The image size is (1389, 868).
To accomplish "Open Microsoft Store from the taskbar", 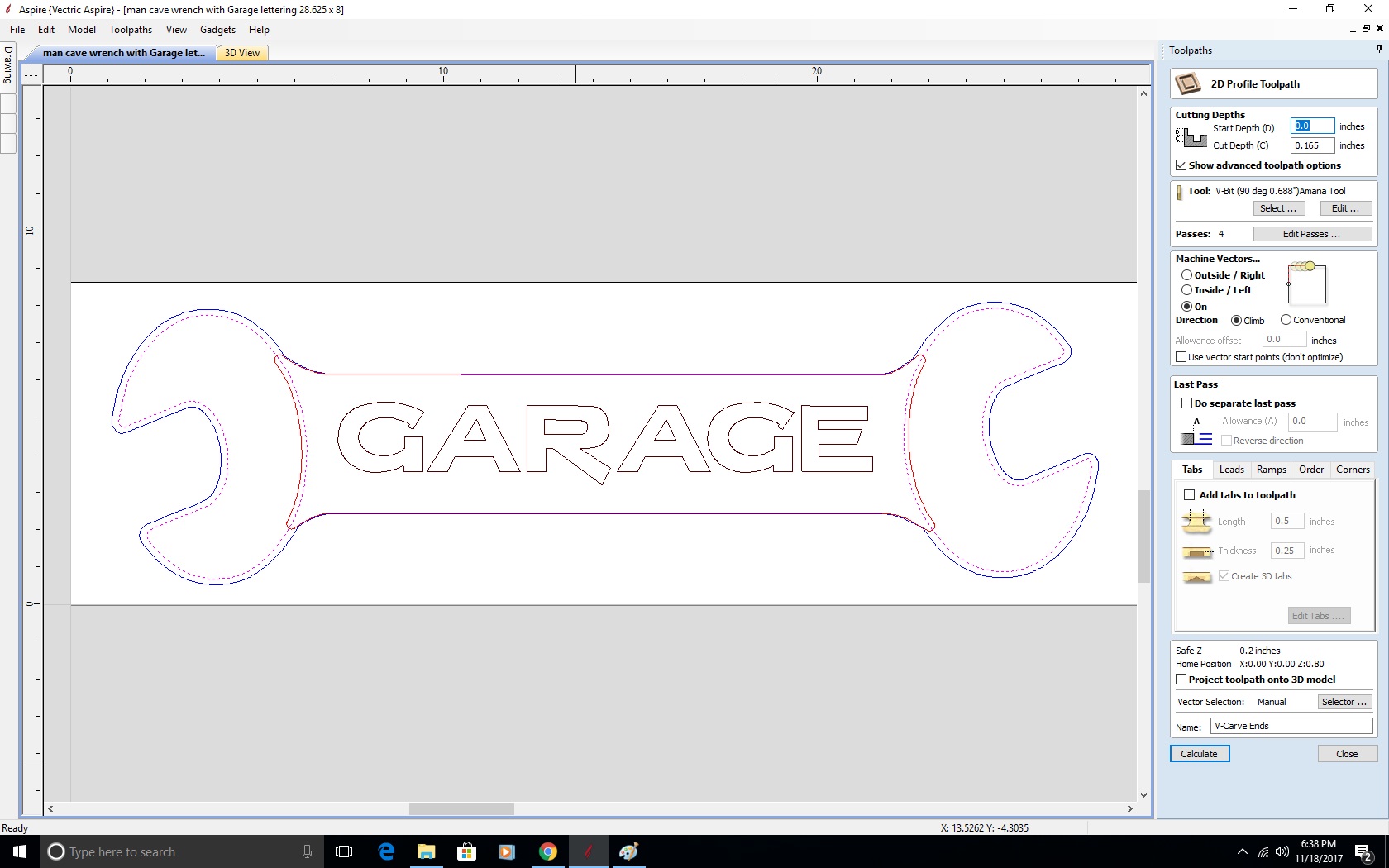I will click(467, 851).
